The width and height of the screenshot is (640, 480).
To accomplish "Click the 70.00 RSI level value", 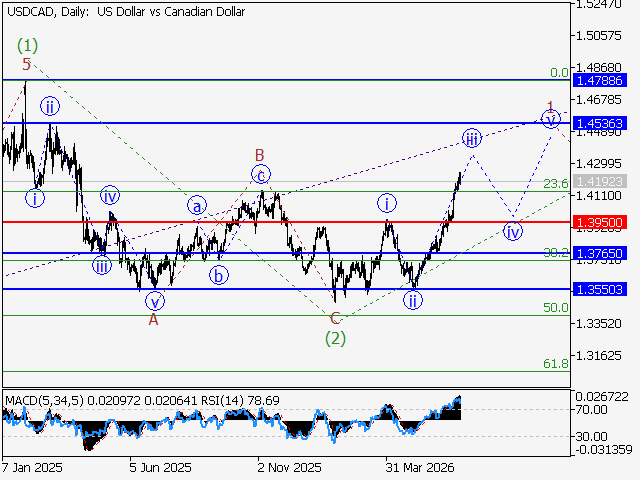I will 592,410.
